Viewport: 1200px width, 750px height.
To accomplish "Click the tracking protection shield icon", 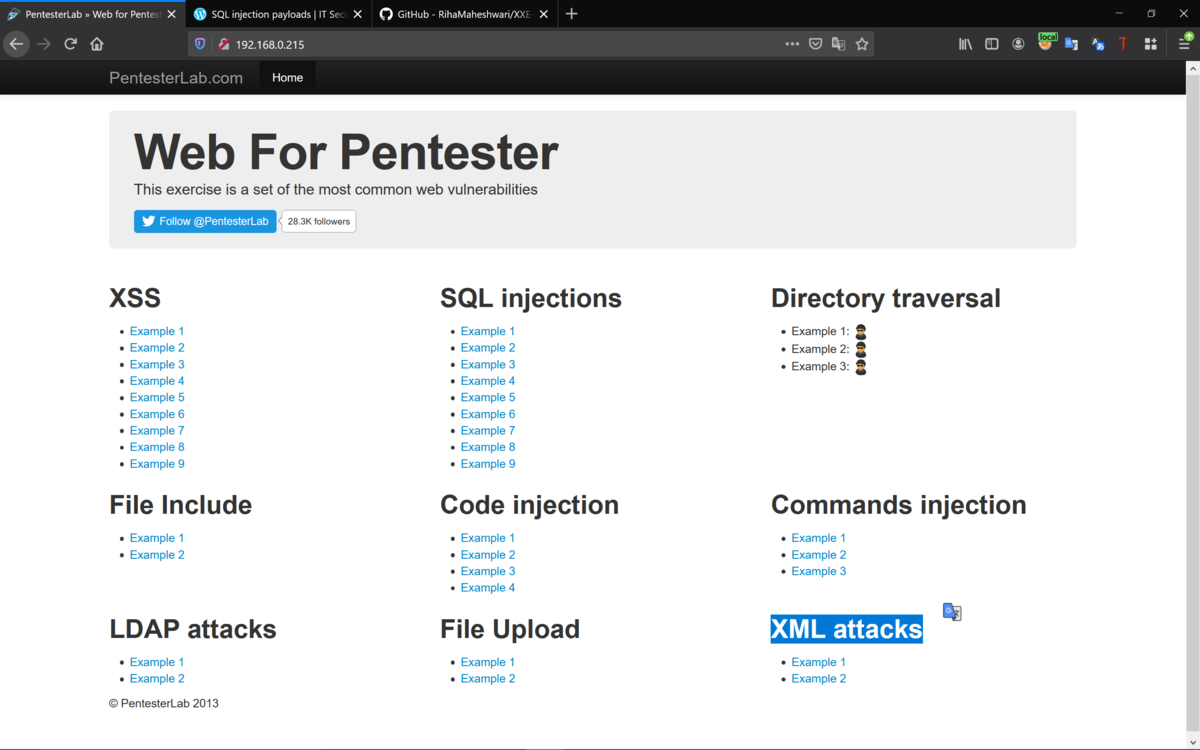I will point(200,44).
